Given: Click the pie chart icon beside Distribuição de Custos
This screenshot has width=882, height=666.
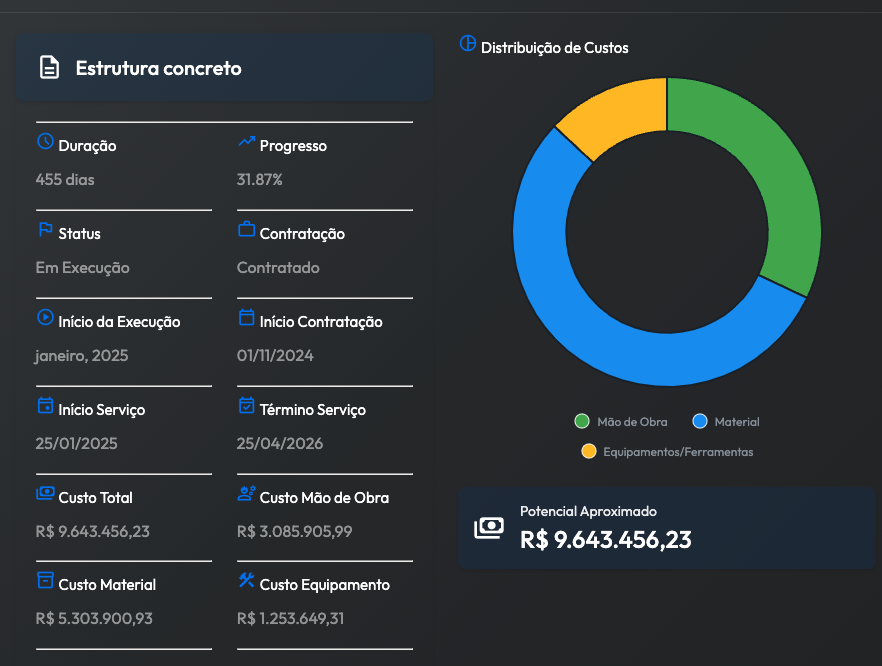Looking at the screenshot, I should tap(468, 45).
